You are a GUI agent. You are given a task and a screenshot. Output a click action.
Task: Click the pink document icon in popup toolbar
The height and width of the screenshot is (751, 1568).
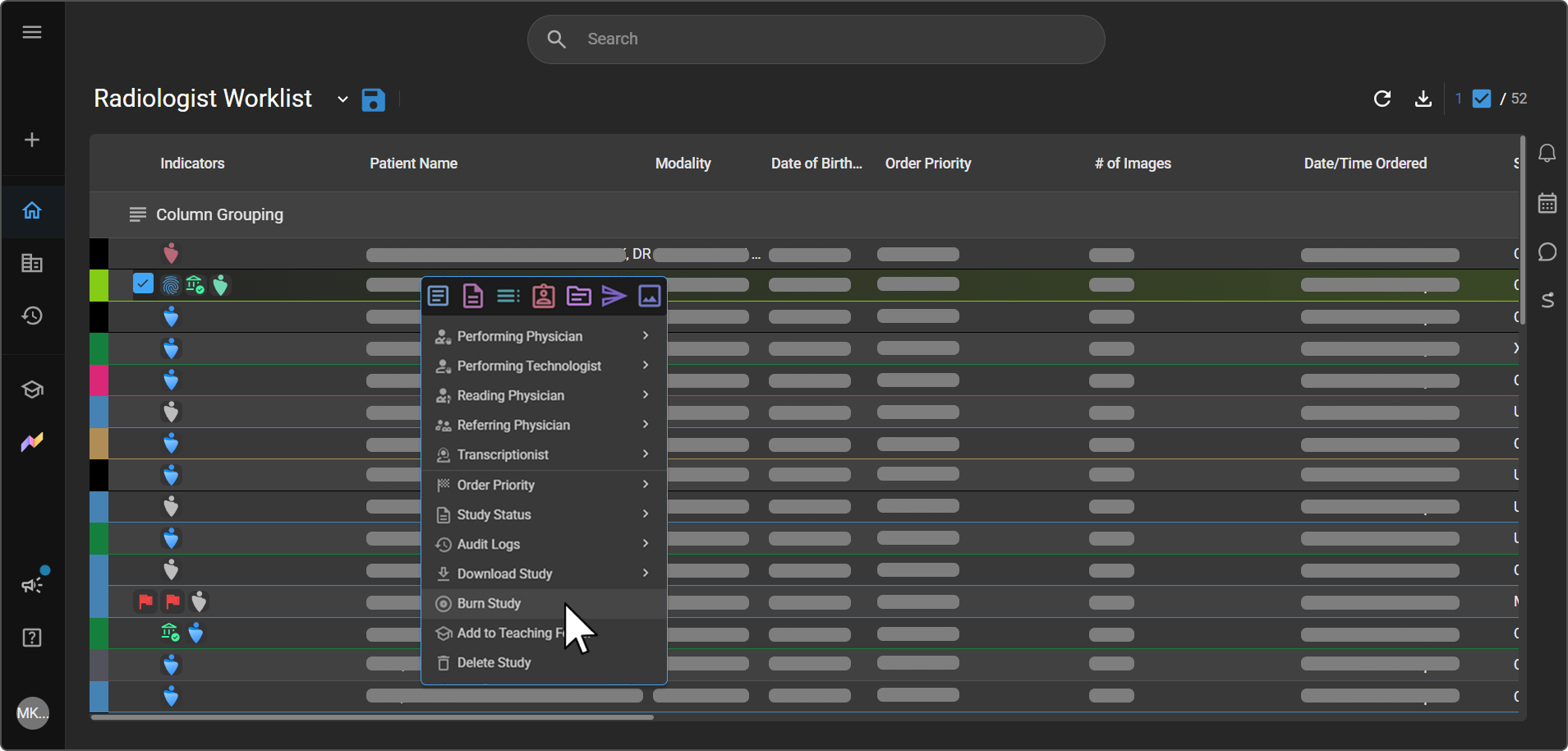pyautogui.click(x=473, y=296)
